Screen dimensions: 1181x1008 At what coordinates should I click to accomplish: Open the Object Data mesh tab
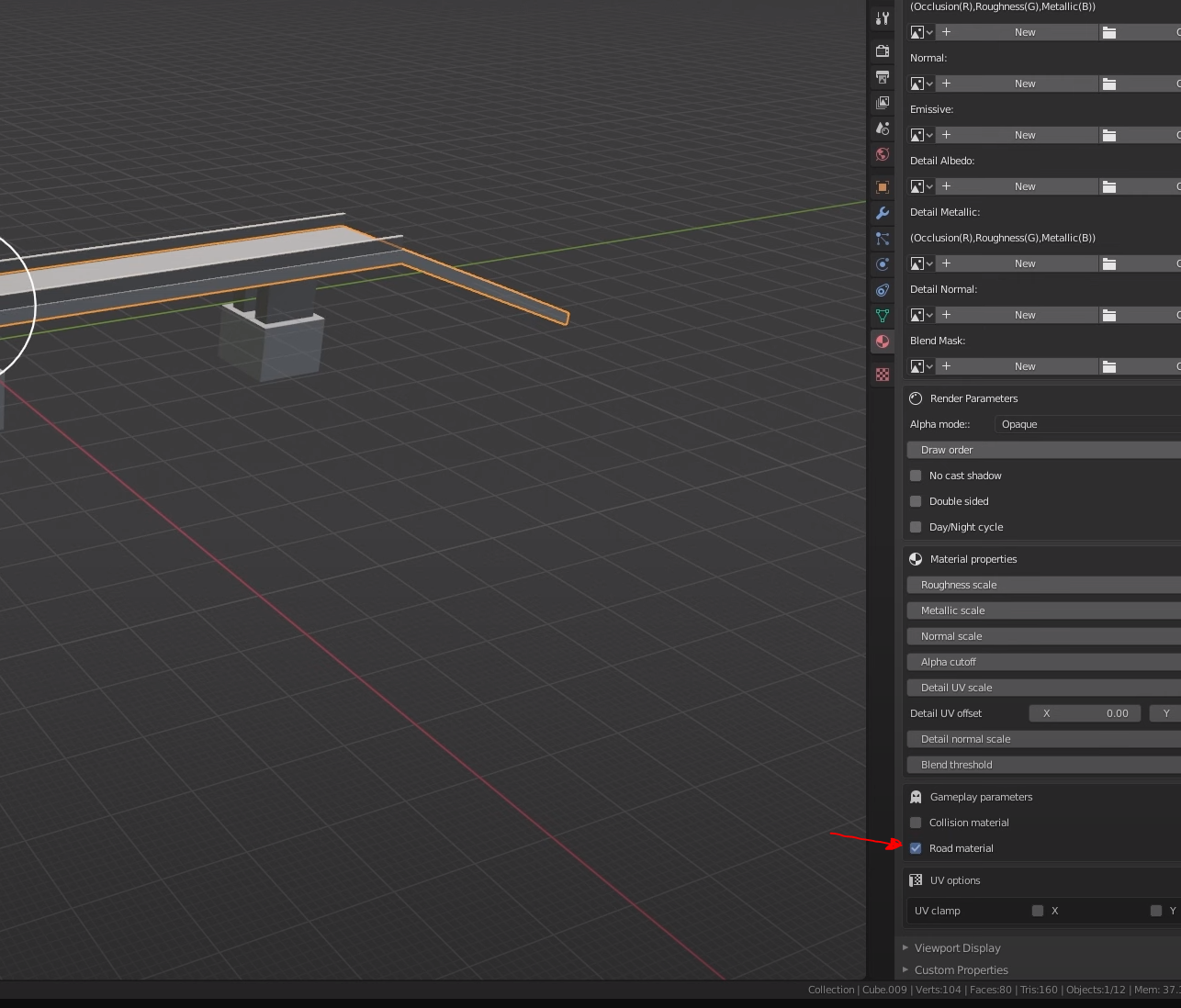[x=883, y=316]
